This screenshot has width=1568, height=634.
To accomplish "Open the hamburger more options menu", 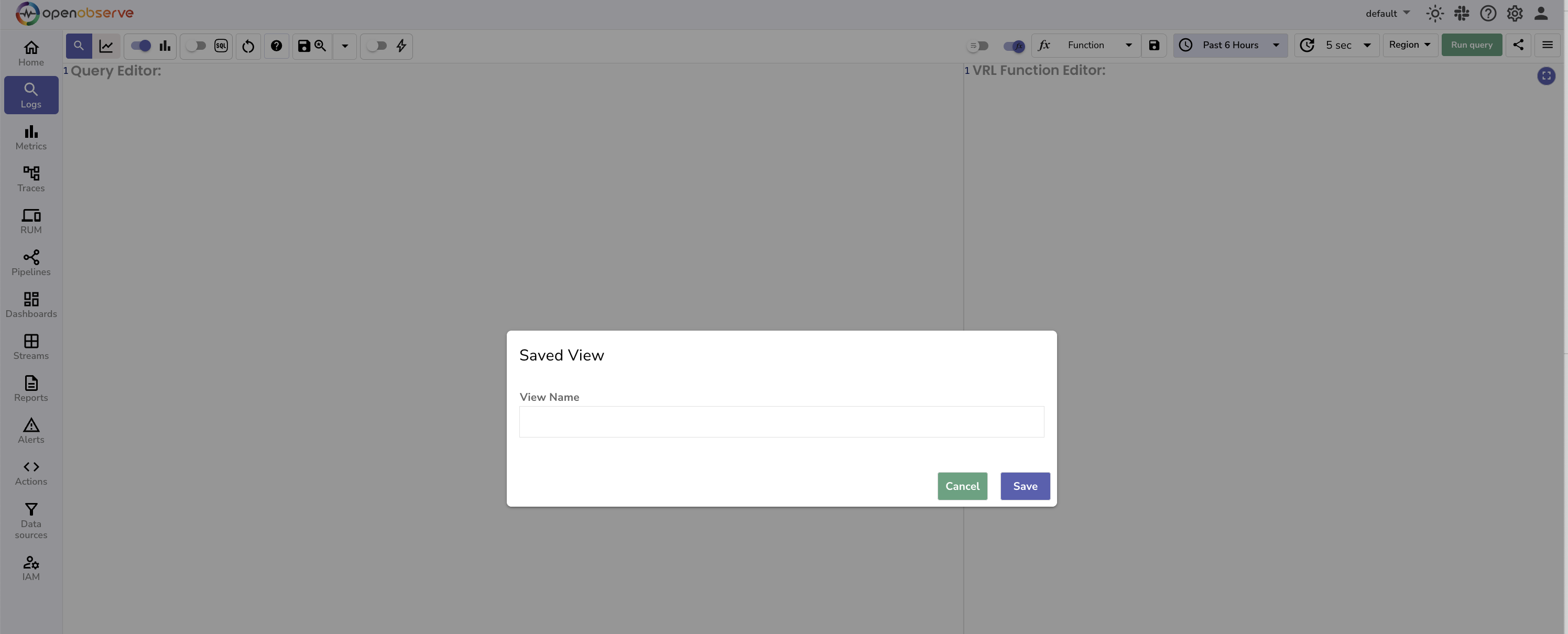I will 1548,45.
